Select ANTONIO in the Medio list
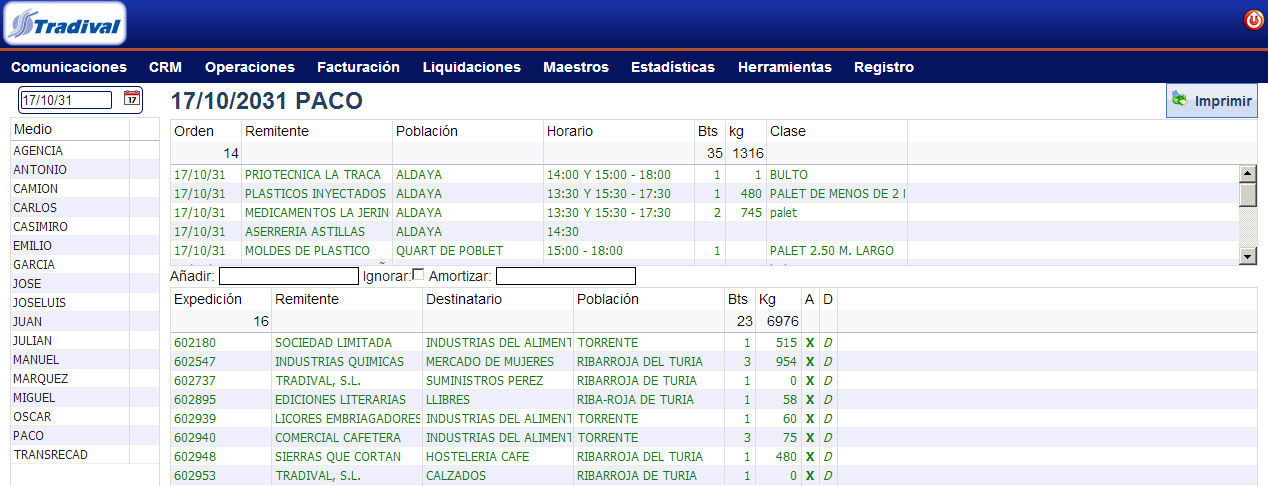The image size is (1268, 486). click(40, 170)
